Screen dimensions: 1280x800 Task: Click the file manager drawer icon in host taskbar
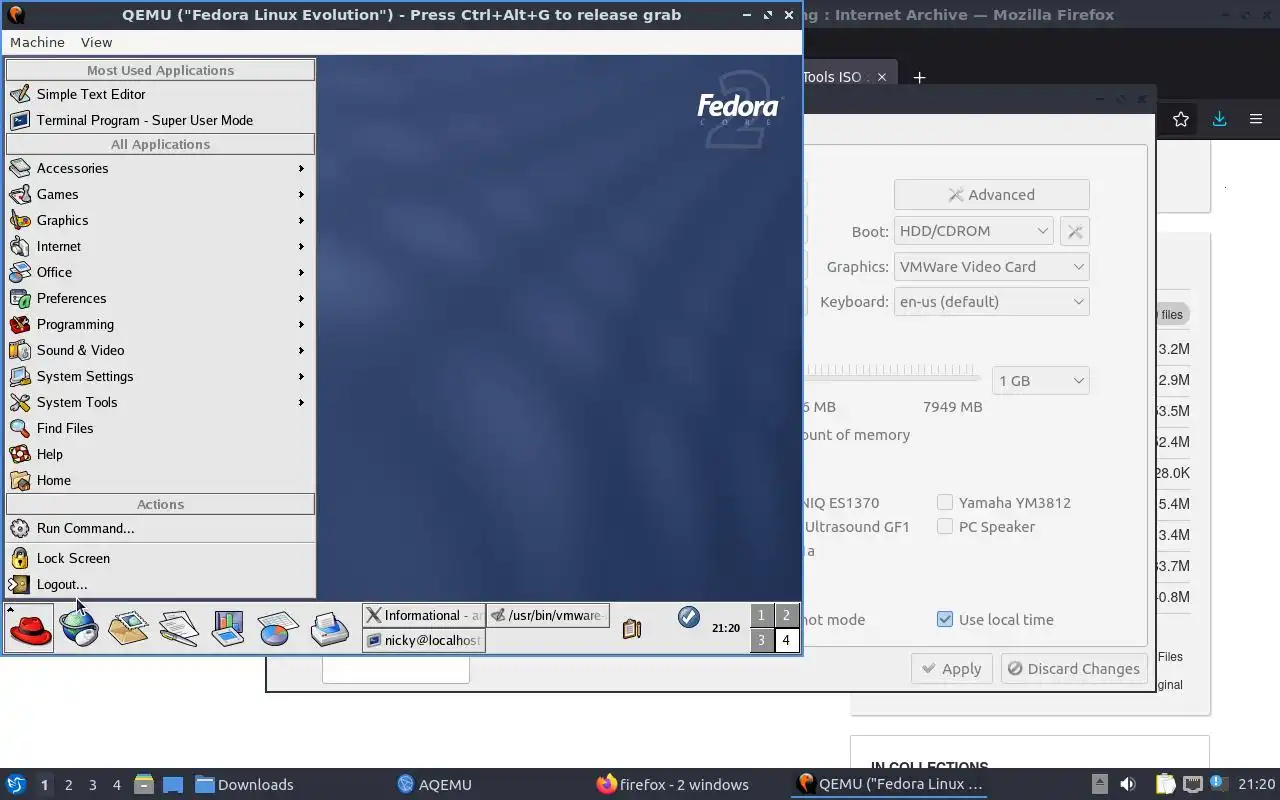144,784
